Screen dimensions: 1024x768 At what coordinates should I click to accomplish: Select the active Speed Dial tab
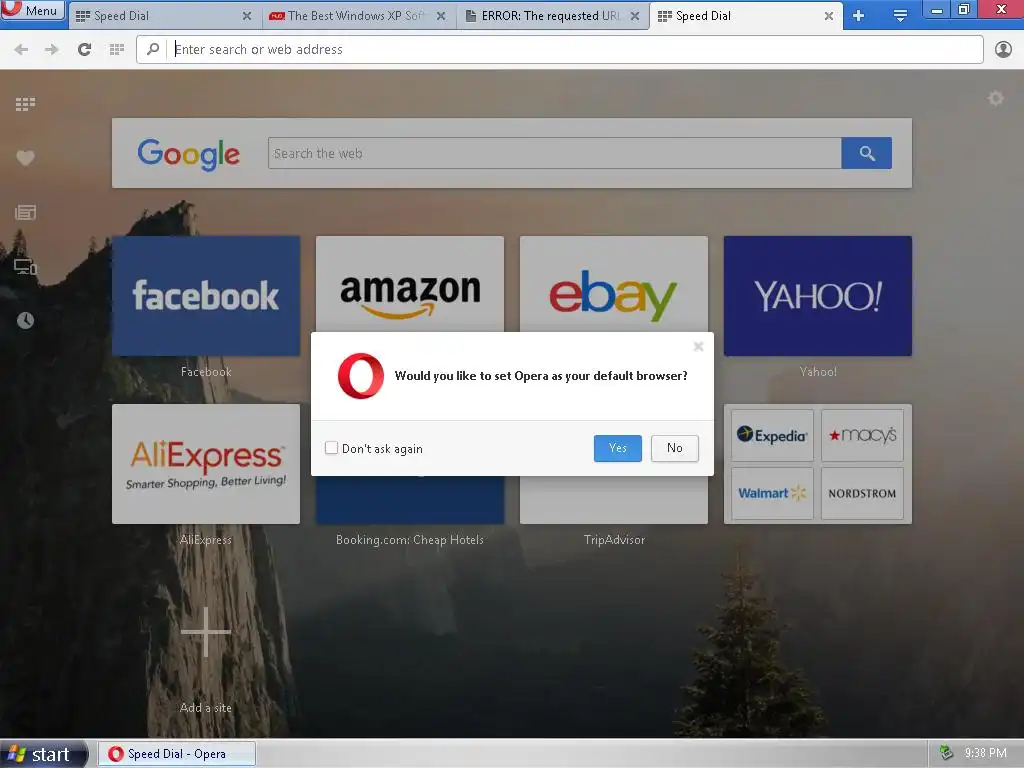click(x=746, y=16)
